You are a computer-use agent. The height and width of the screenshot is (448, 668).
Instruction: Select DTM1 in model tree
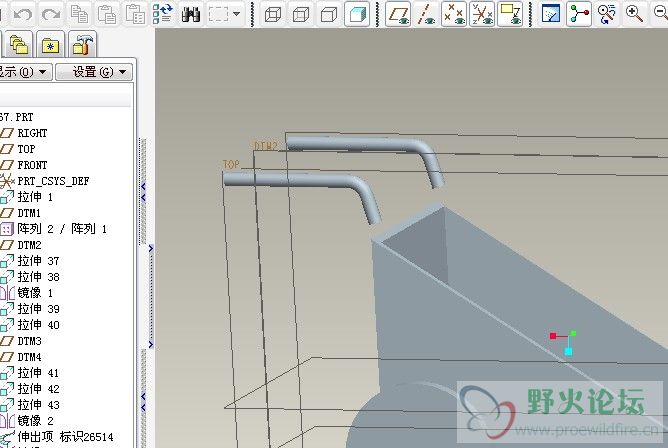29,213
